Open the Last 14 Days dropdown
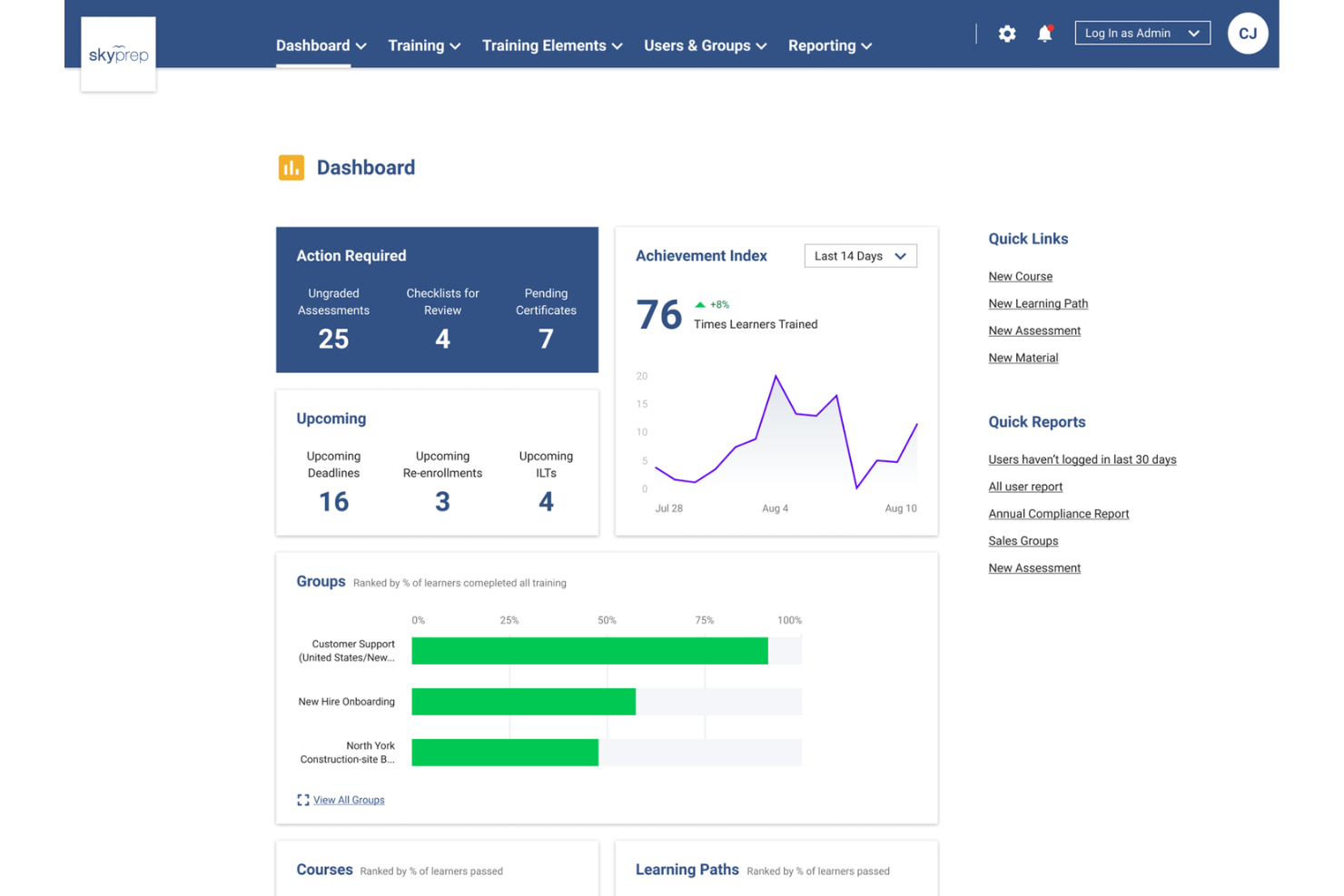 [x=859, y=255]
